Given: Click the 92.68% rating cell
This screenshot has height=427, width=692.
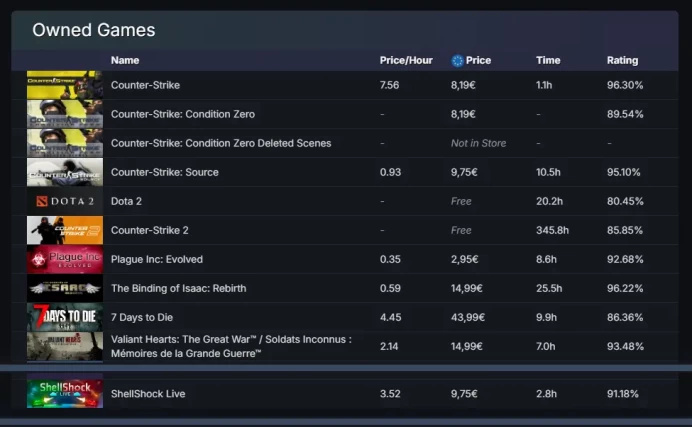Looking at the screenshot, I should pyautogui.click(x=625, y=259).
